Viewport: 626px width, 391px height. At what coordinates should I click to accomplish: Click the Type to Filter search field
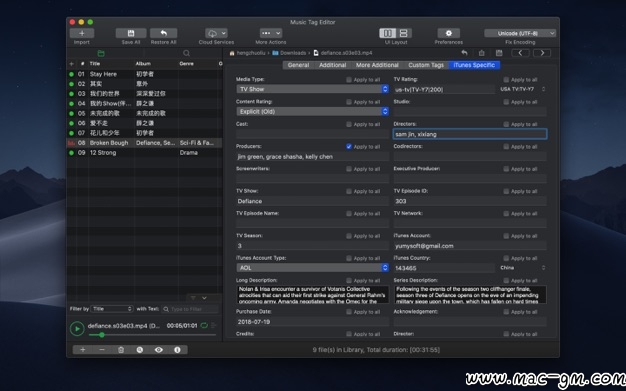pos(190,309)
